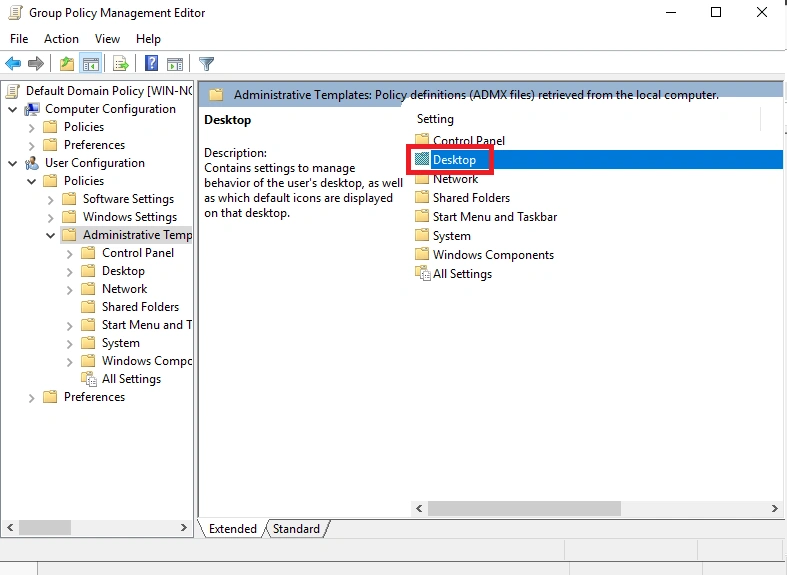Click the left tree horizontal scrollbar thumb
The width and height of the screenshot is (787, 575).
[45, 527]
